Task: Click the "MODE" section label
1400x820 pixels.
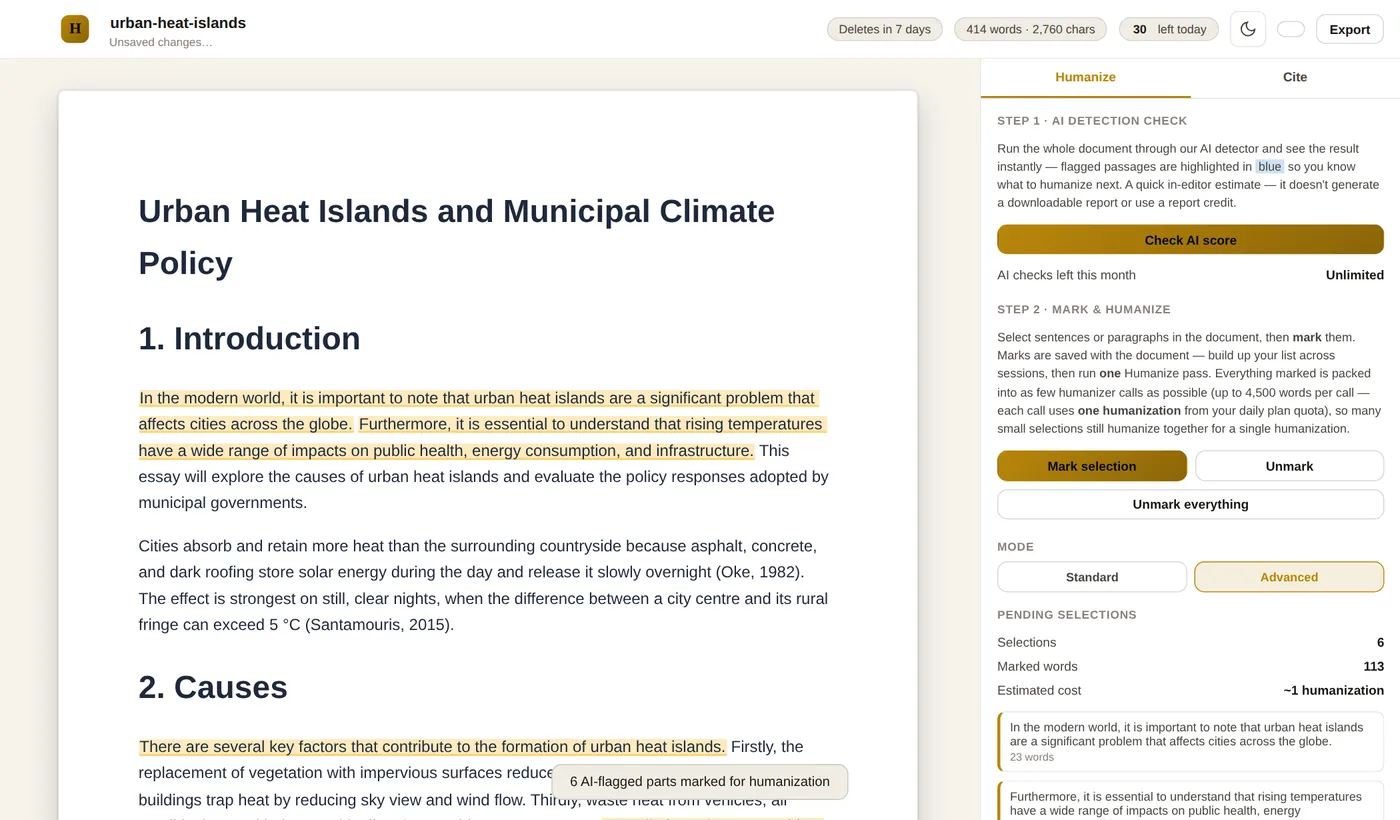Action: point(1015,547)
